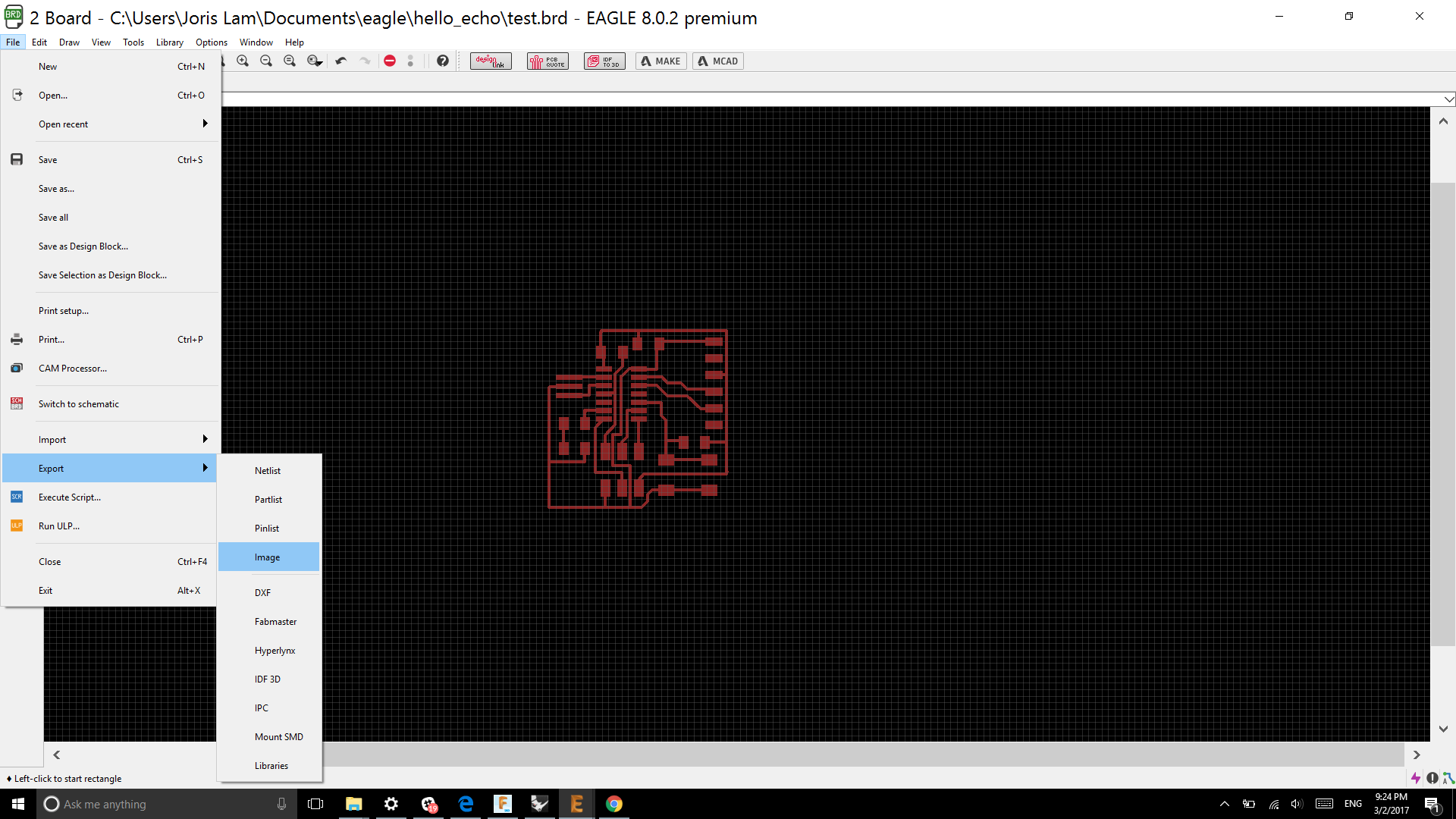The image size is (1456, 819).
Task: Expand the Import submenu arrow
Action: [x=205, y=439]
